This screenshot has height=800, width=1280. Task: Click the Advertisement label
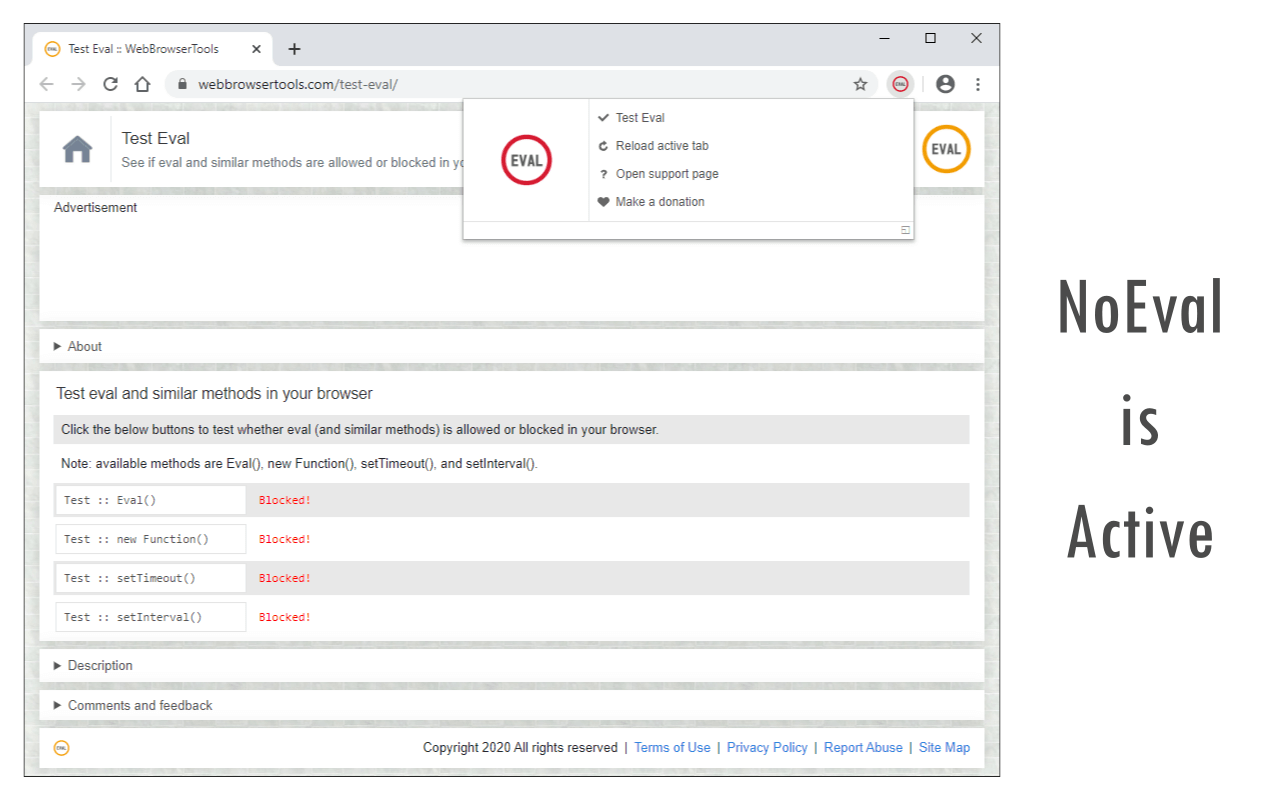click(95, 207)
